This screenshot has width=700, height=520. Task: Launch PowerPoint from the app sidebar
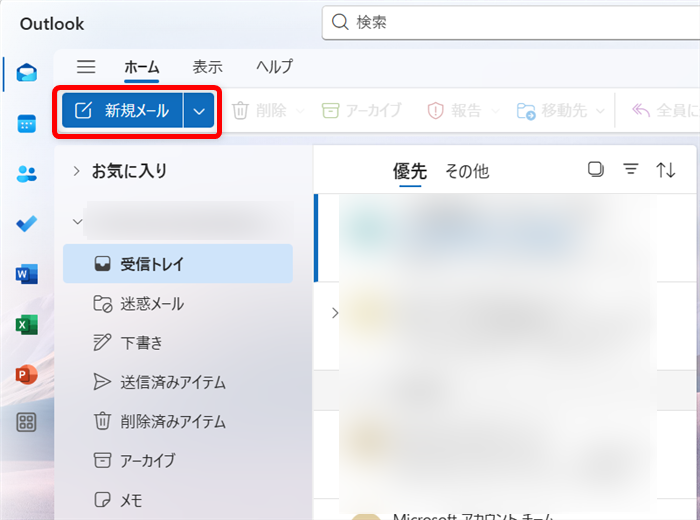(x=26, y=374)
